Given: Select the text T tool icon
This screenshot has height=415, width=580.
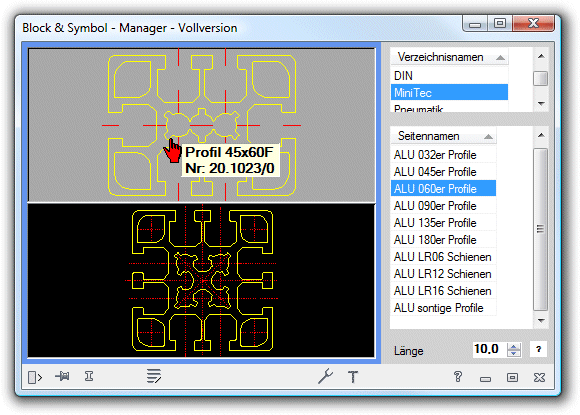Looking at the screenshot, I should coord(353,377).
